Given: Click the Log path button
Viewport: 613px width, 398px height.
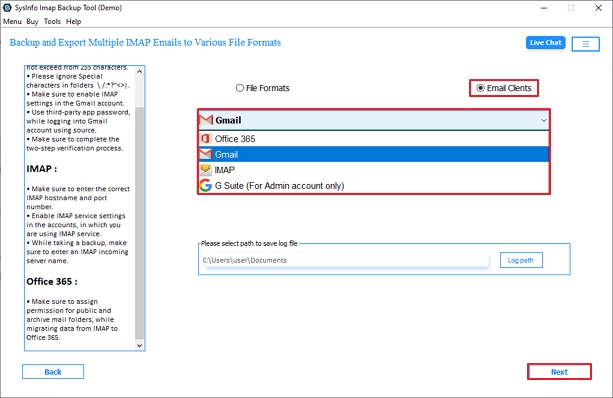Looking at the screenshot, I should tap(521, 260).
